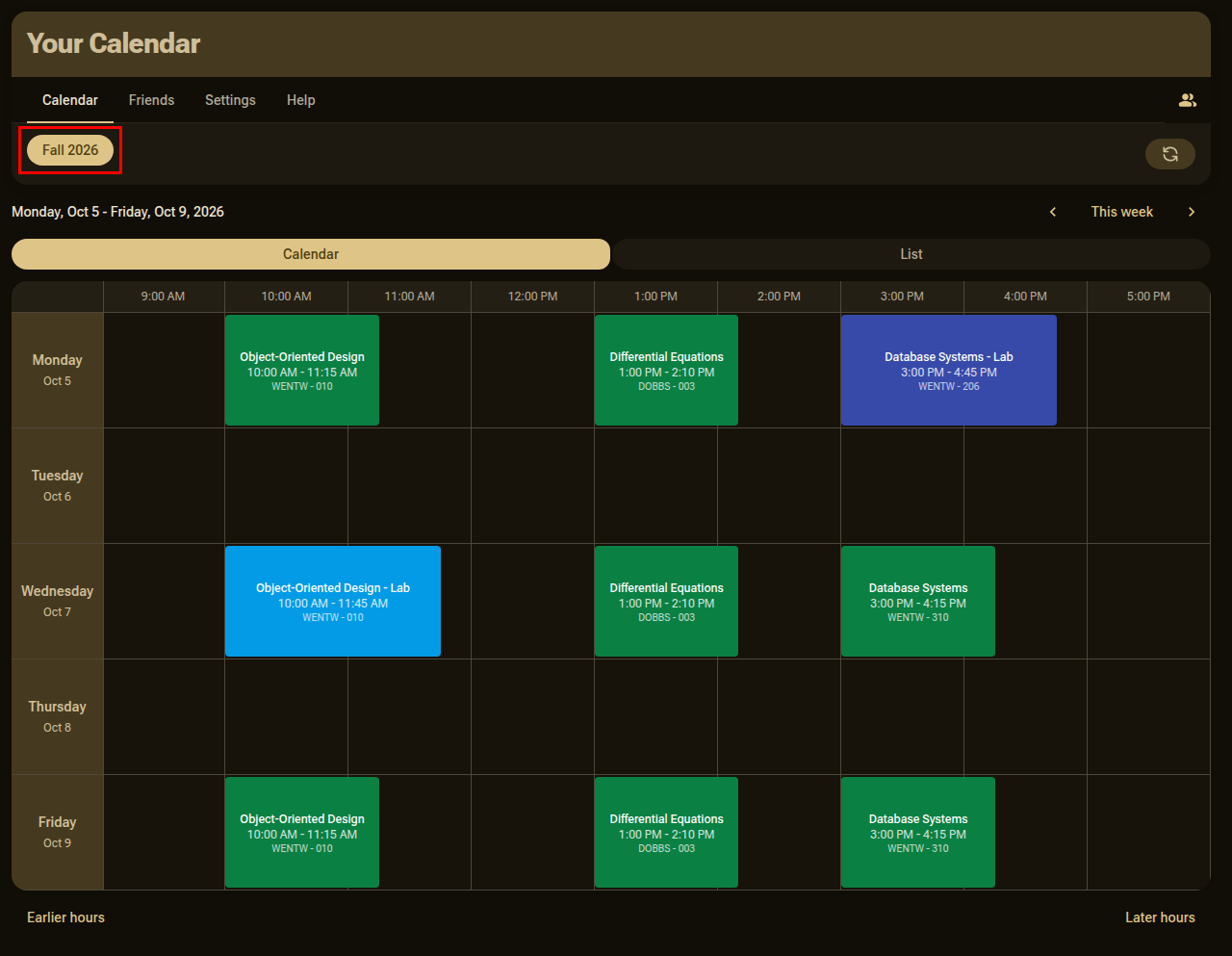The height and width of the screenshot is (956, 1232).
Task: Click the Tuesday Oct 6 row header
Action: click(58, 485)
